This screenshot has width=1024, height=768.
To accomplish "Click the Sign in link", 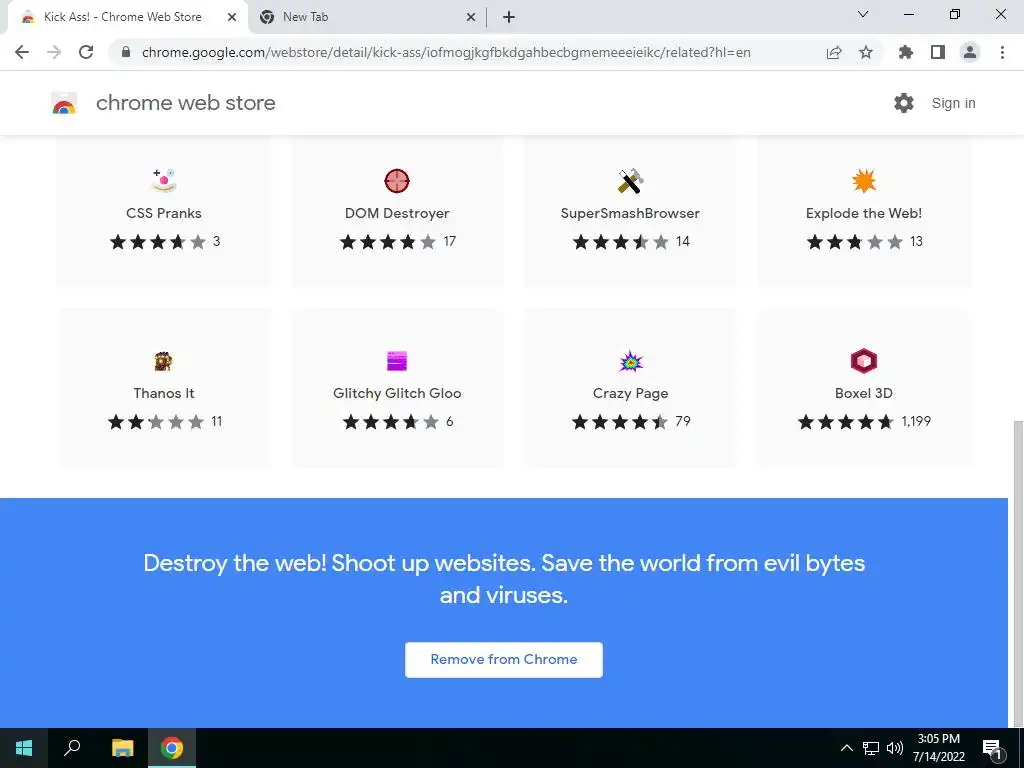I will click(953, 103).
